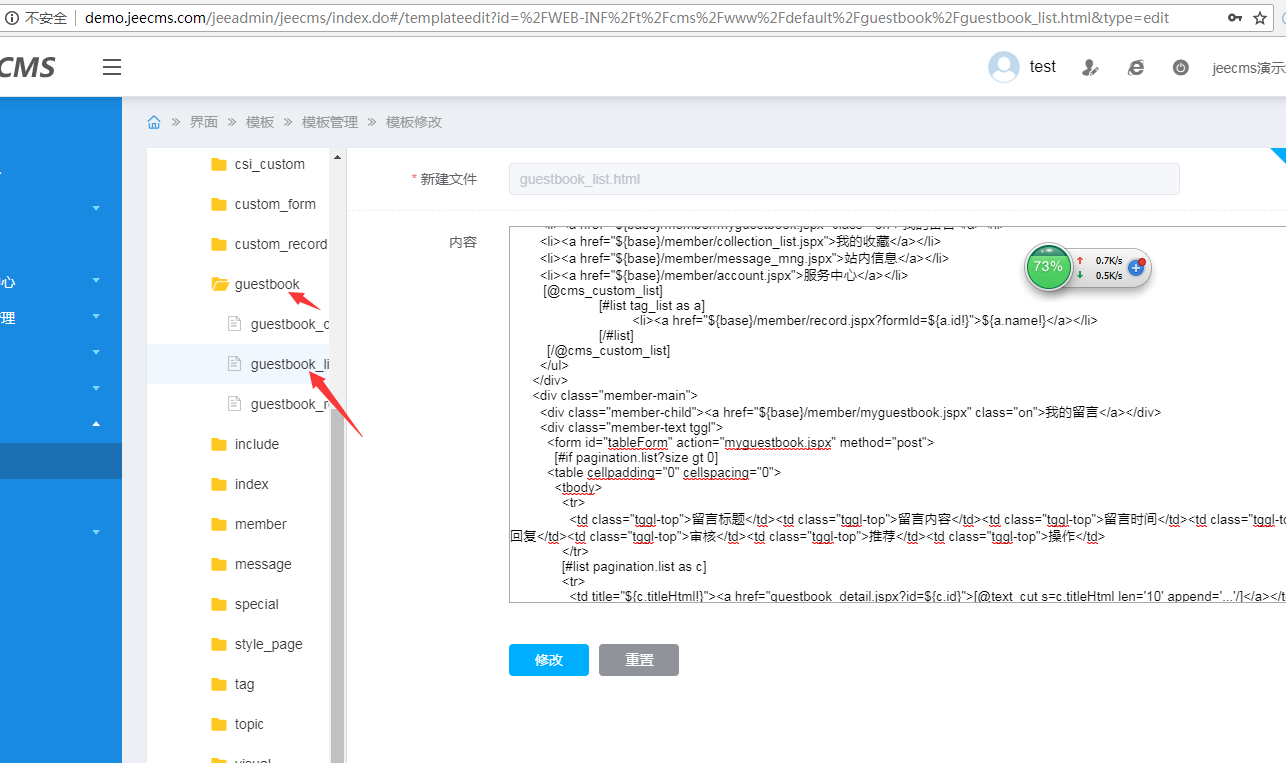Open the style_page folder
Image resolution: width=1286 pixels, height=763 pixels.
[269, 644]
